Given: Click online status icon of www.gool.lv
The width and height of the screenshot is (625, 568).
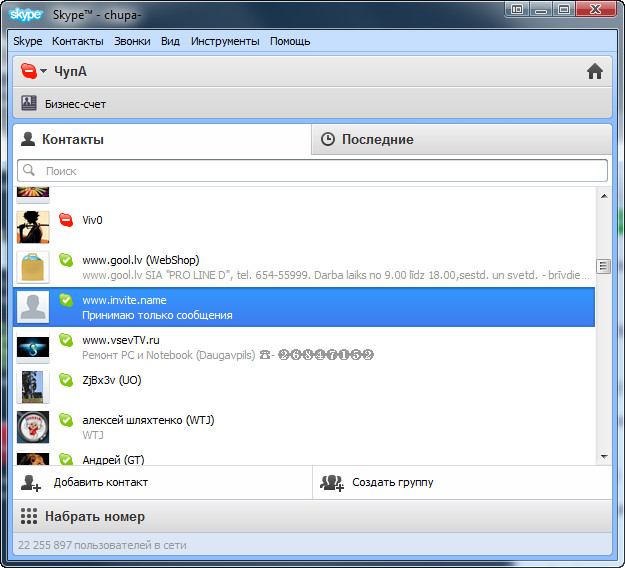Looking at the screenshot, I should pos(66,260).
